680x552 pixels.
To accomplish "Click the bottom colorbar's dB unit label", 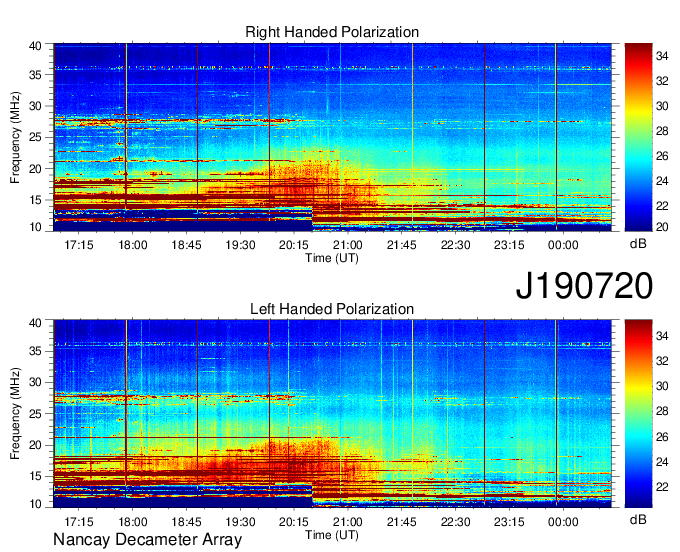I will tap(638, 519).
